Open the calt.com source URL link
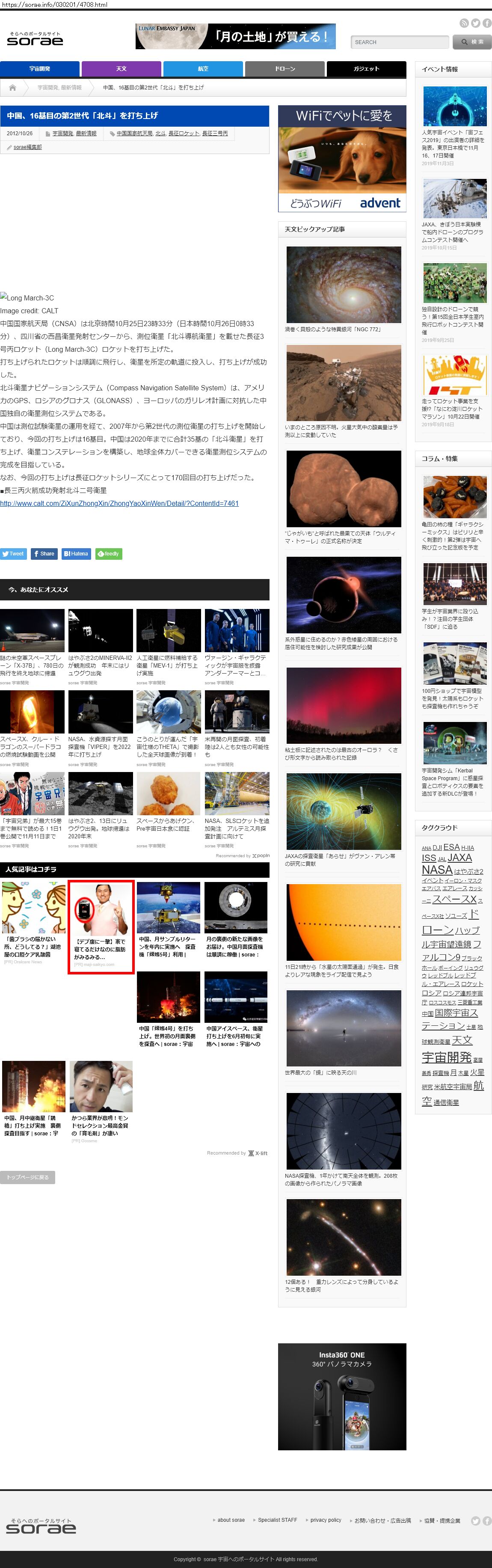492x1568 pixels. click(x=119, y=503)
